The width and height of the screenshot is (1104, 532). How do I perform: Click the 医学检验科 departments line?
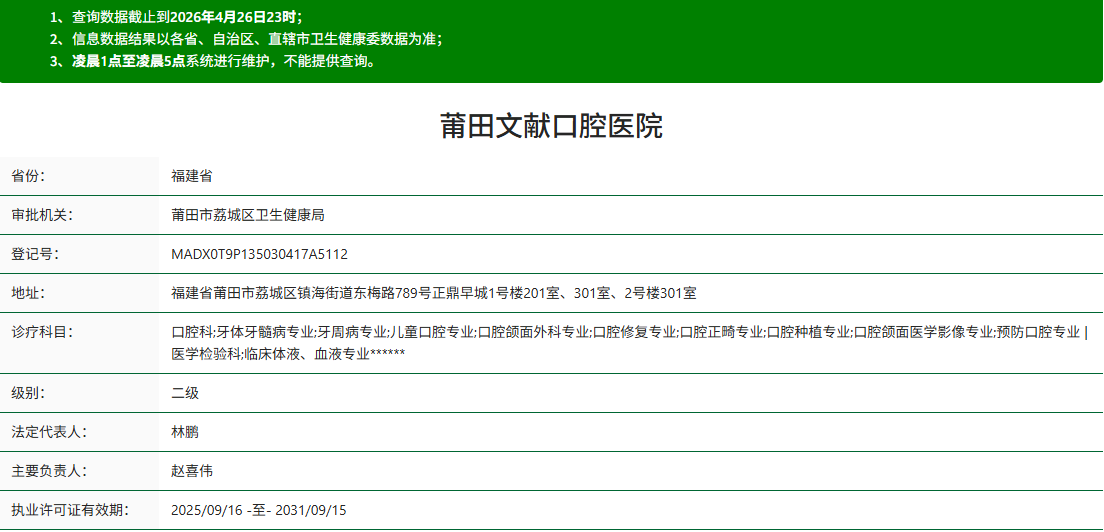[288, 354]
